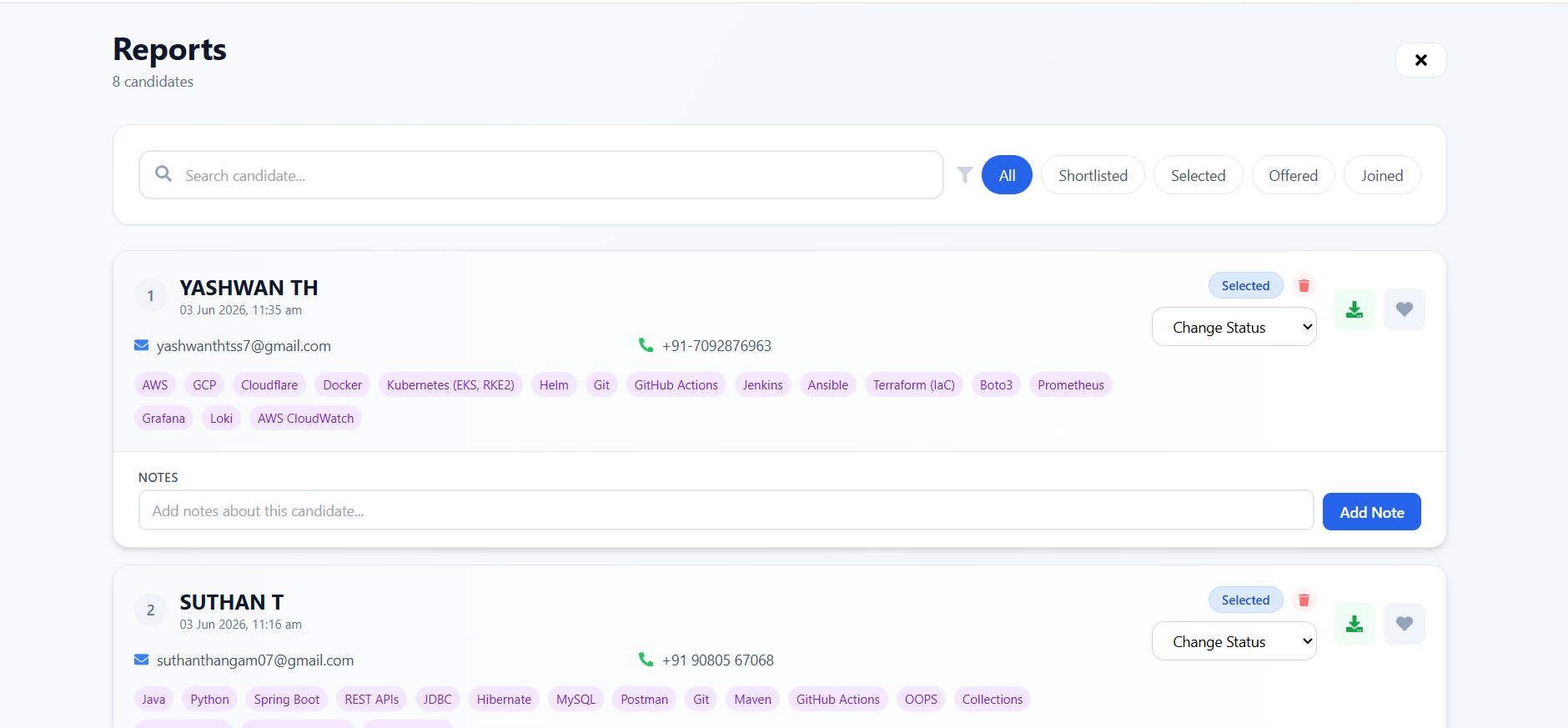The image size is (1568, 728).
Task: Click Selected status badge on Suthan T
Action: click(x=1245, y=600)
